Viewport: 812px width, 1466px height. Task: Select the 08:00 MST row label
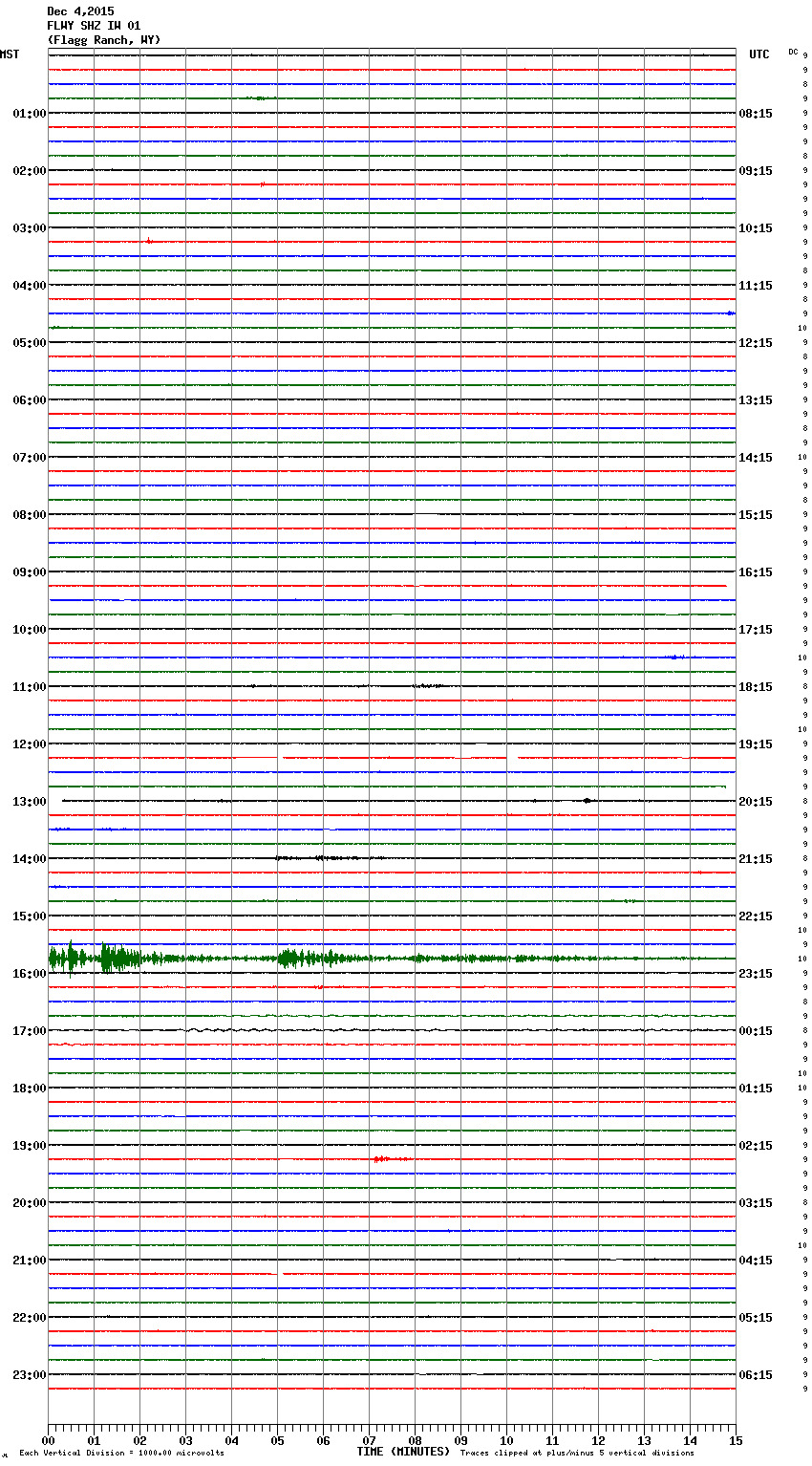29,515
